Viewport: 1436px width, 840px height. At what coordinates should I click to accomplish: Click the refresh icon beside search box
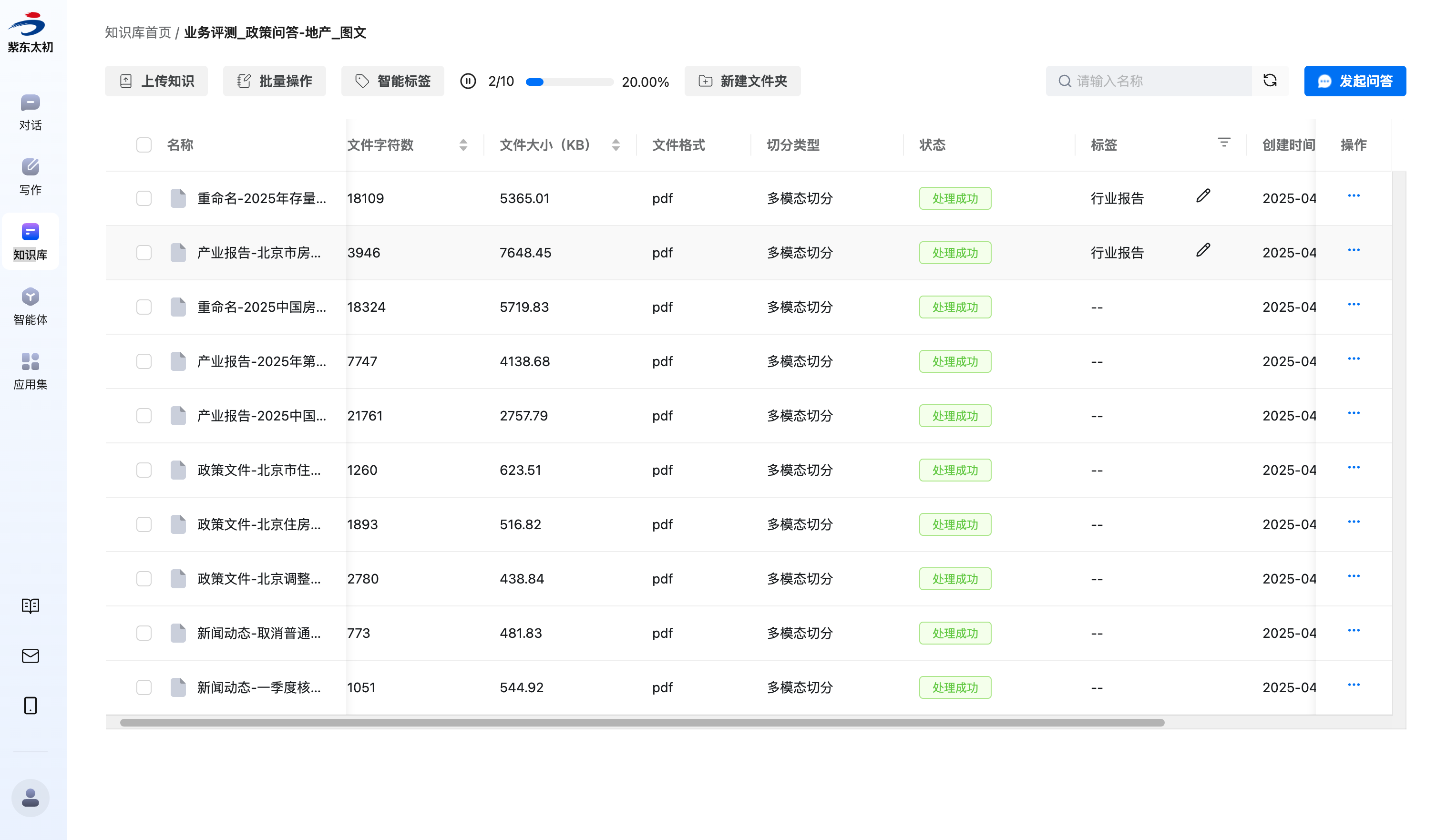pos(1269,81)
